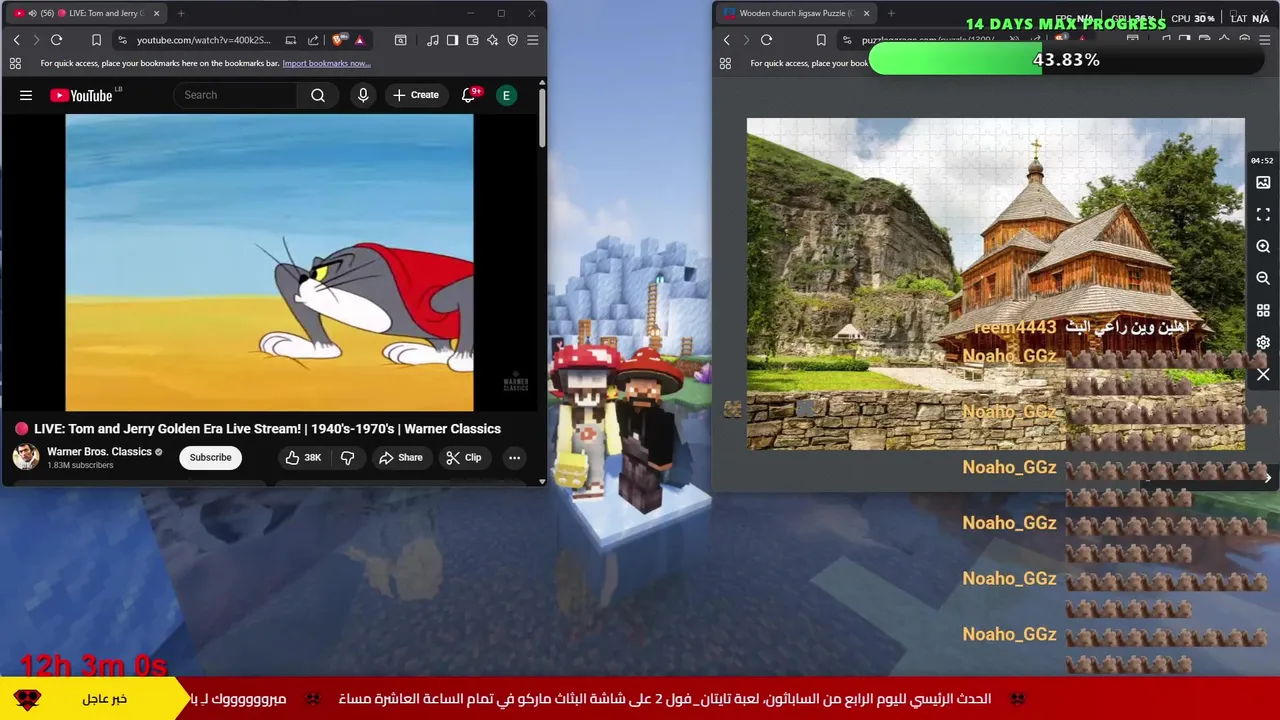
Task: Go back in the puzzle browser window
Action: (726, 40)
